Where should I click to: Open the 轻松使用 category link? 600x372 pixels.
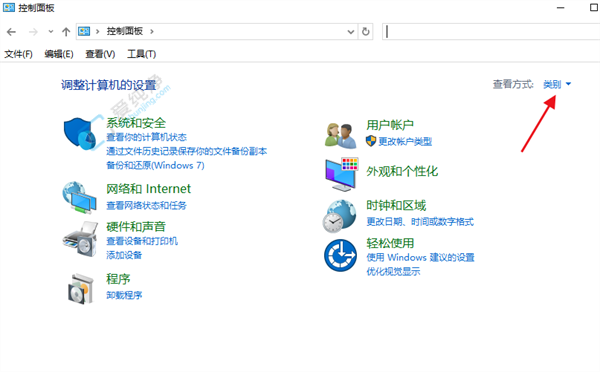[x=390, y=243]
